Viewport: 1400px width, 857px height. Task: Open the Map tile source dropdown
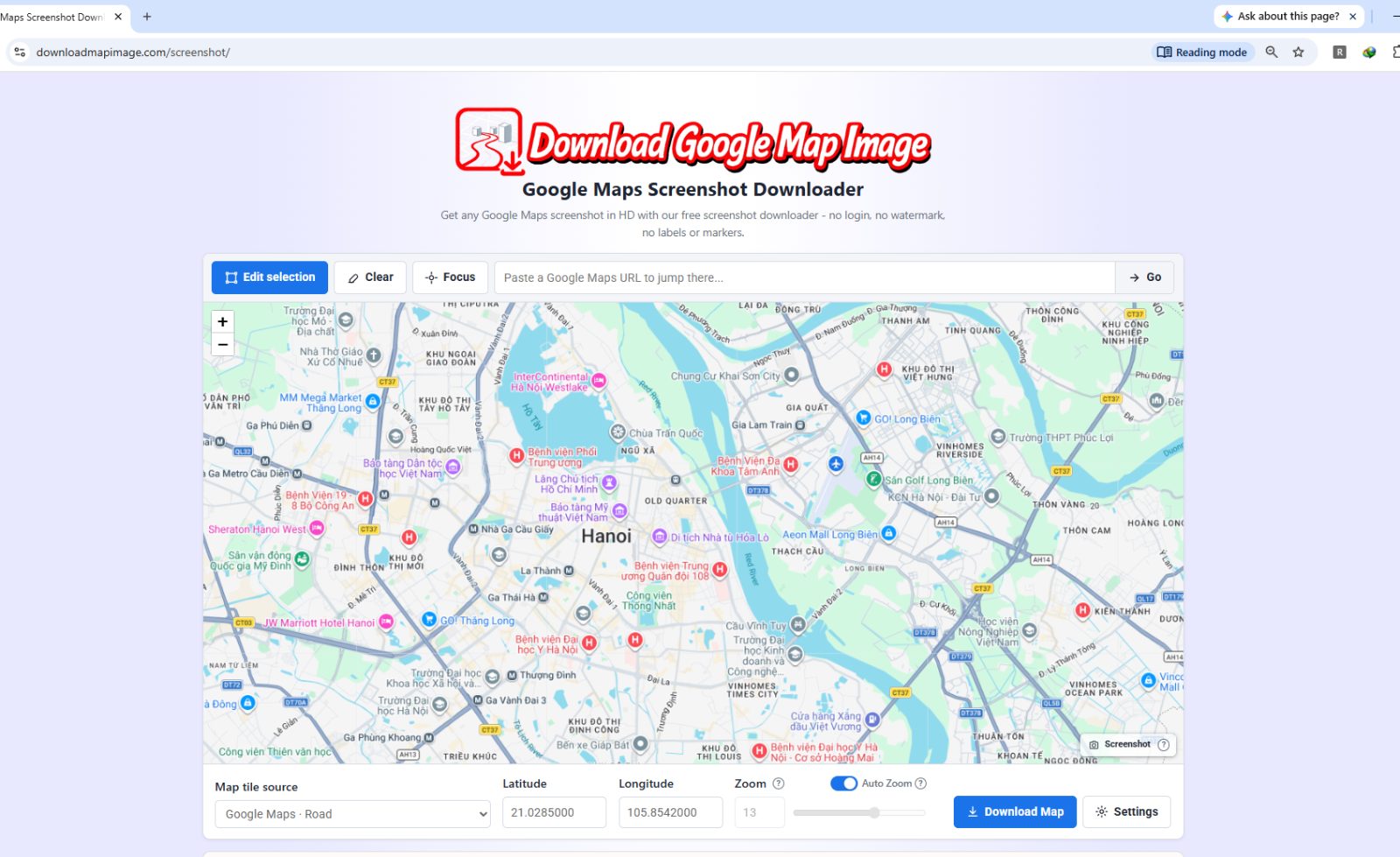pos(353,814)
